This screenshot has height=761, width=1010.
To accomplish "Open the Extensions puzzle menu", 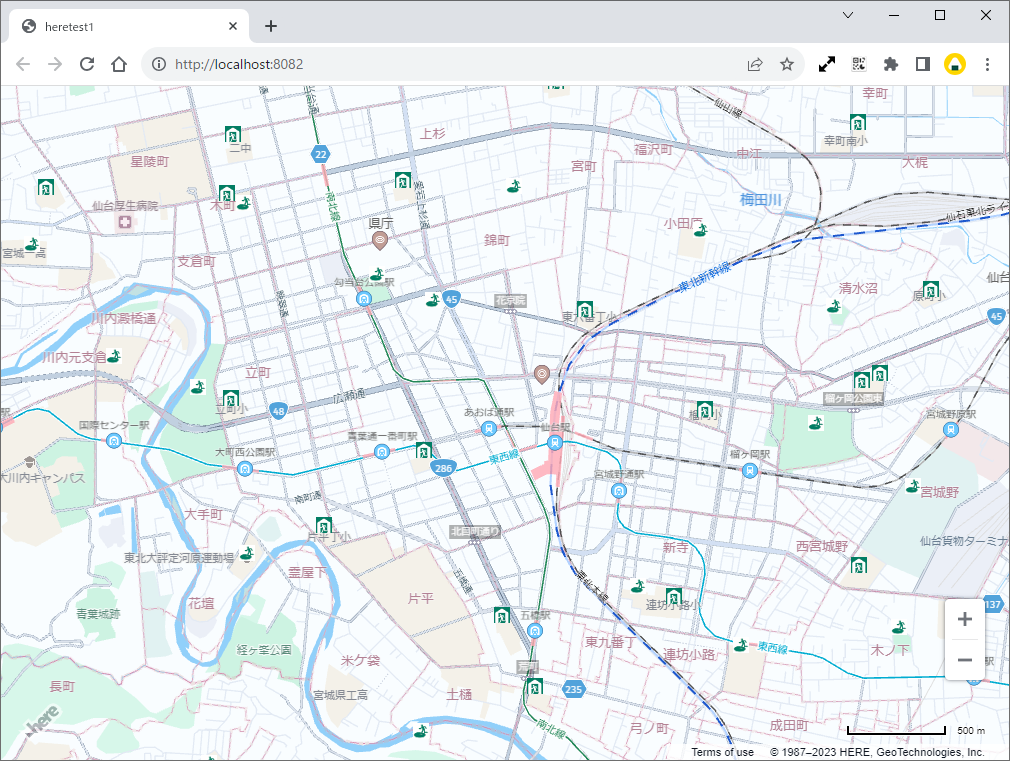I will (x=890, y=64).
